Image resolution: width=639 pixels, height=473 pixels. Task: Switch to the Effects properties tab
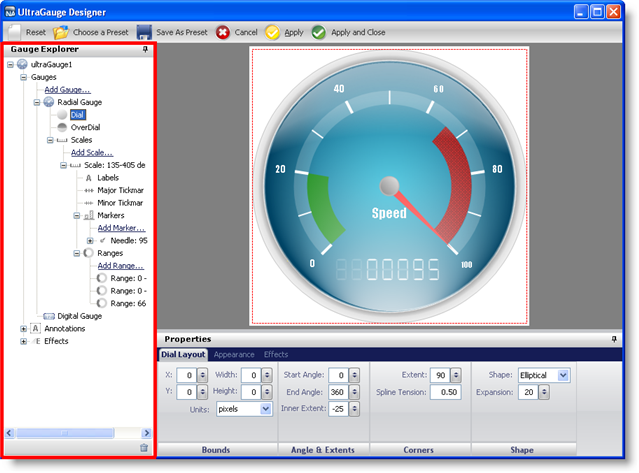[x=276, y=354]
